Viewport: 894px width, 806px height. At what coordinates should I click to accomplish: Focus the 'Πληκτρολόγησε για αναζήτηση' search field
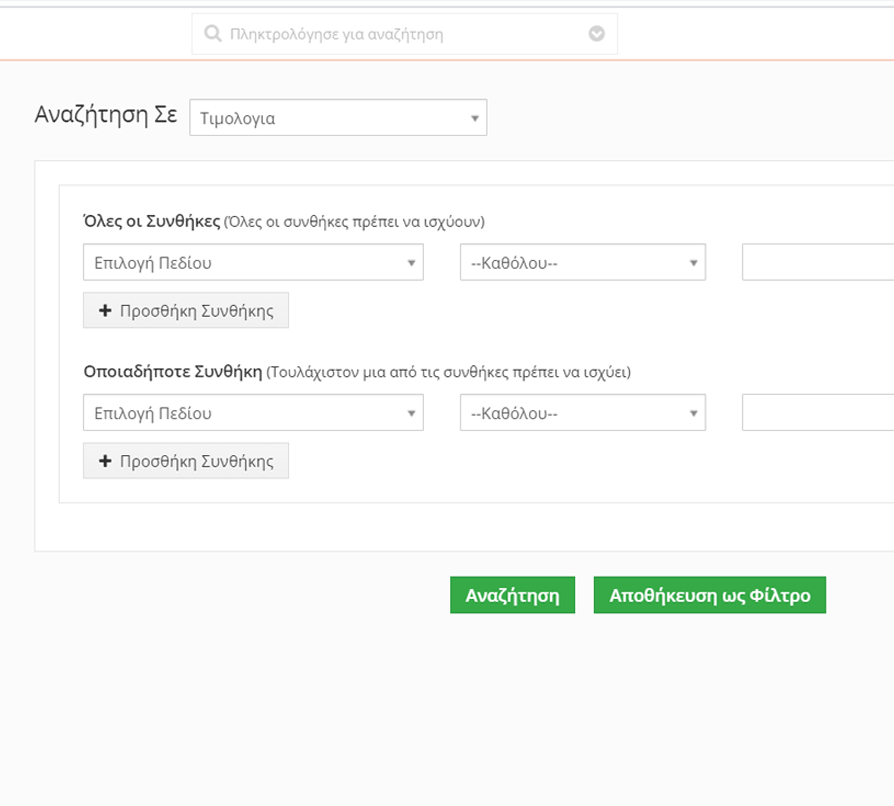tap(404, 34)
